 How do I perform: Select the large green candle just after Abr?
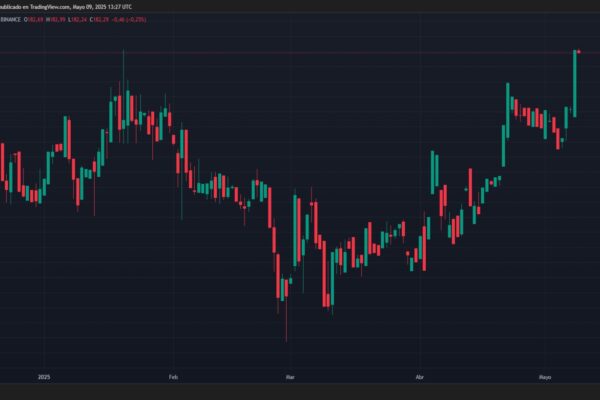click(433, 172)
